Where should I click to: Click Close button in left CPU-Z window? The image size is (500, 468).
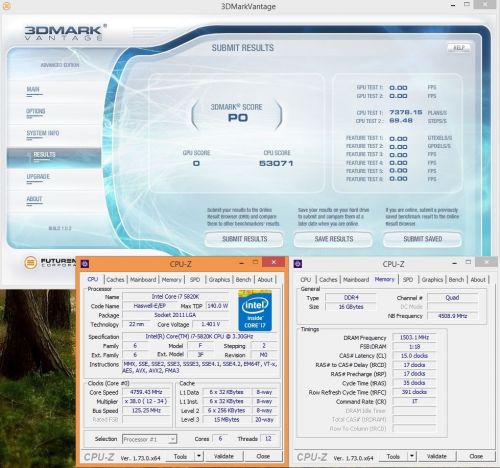[x=263, y=456]
